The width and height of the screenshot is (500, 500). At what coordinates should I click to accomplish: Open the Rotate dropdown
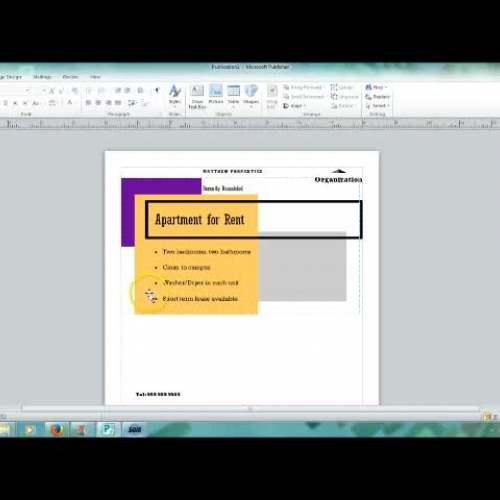(x=344, y=106)
